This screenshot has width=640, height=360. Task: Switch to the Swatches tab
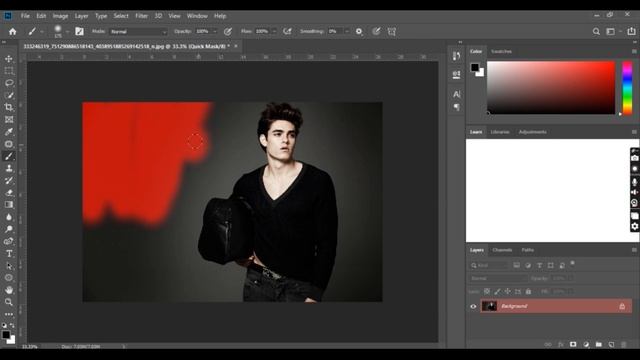tap(501, 51)
